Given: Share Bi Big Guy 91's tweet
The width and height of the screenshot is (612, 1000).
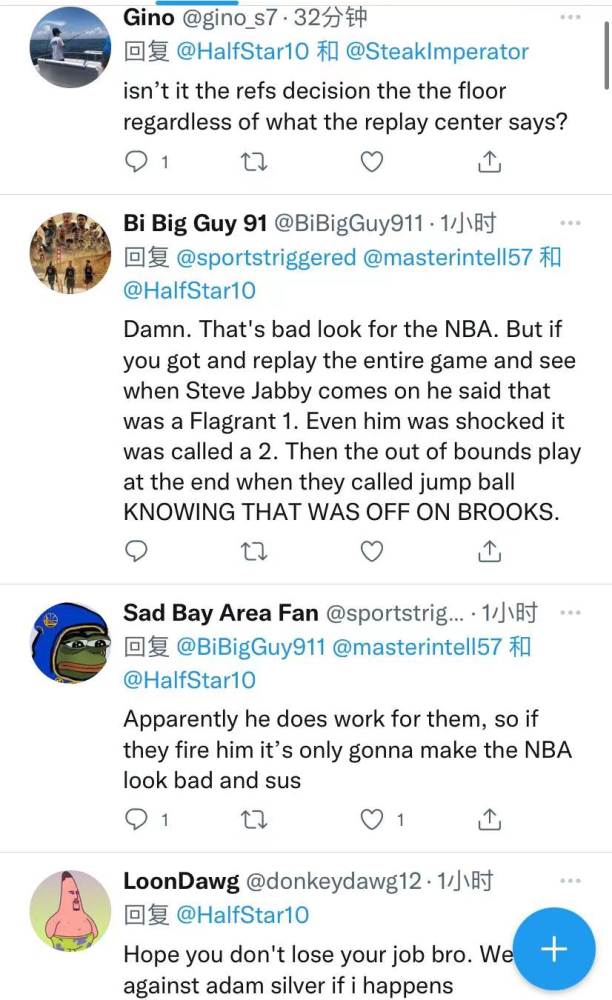Looking at the screenshot, I should pos(489,550).
